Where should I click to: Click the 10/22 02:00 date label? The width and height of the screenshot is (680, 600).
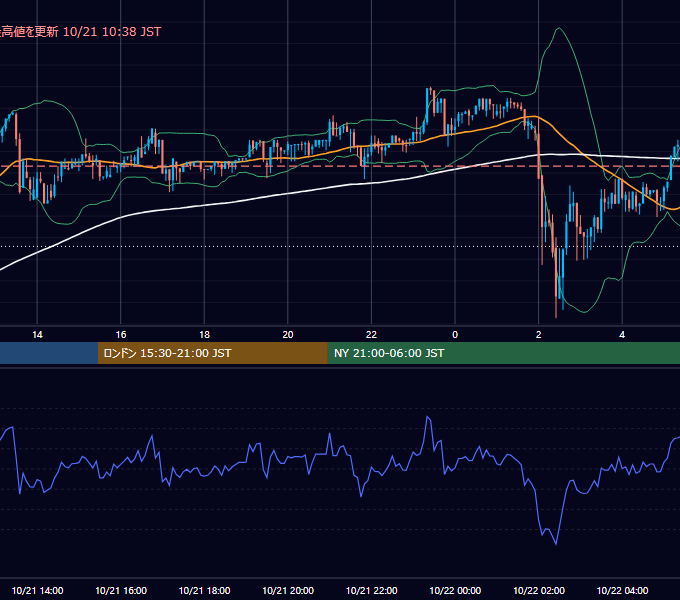coord(539,590)
